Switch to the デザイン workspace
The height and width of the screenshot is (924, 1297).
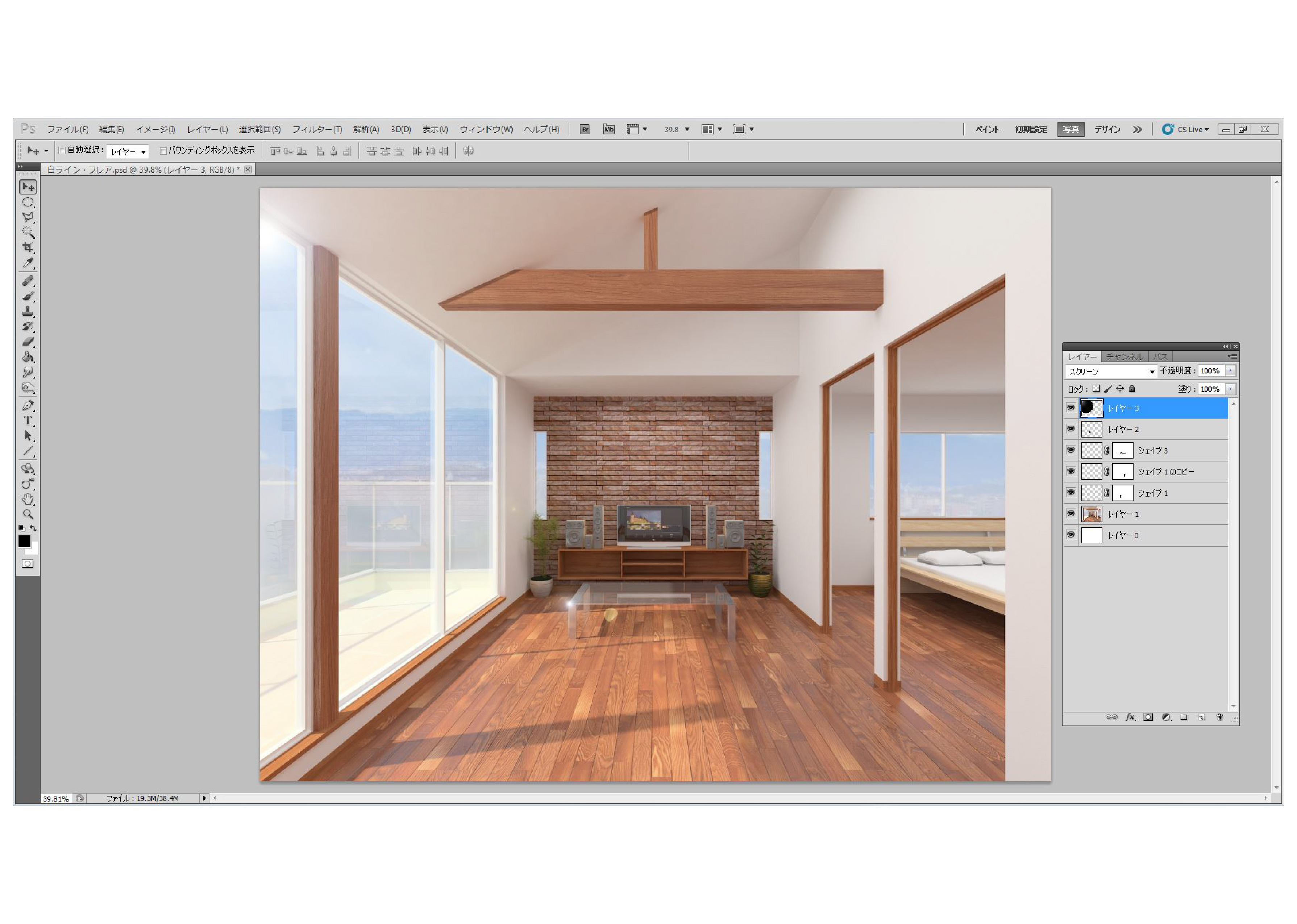(x=1107, y=130)
